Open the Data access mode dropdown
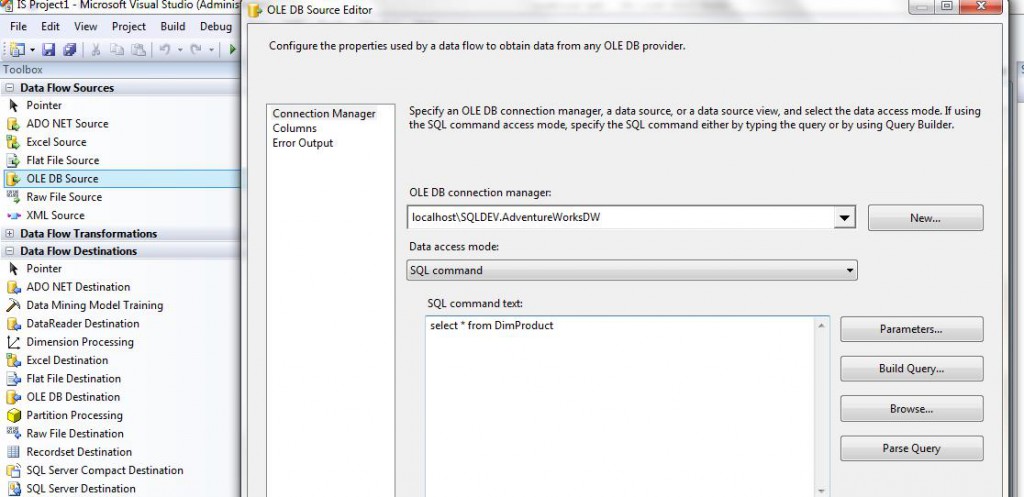 click(x=850, y=270)
